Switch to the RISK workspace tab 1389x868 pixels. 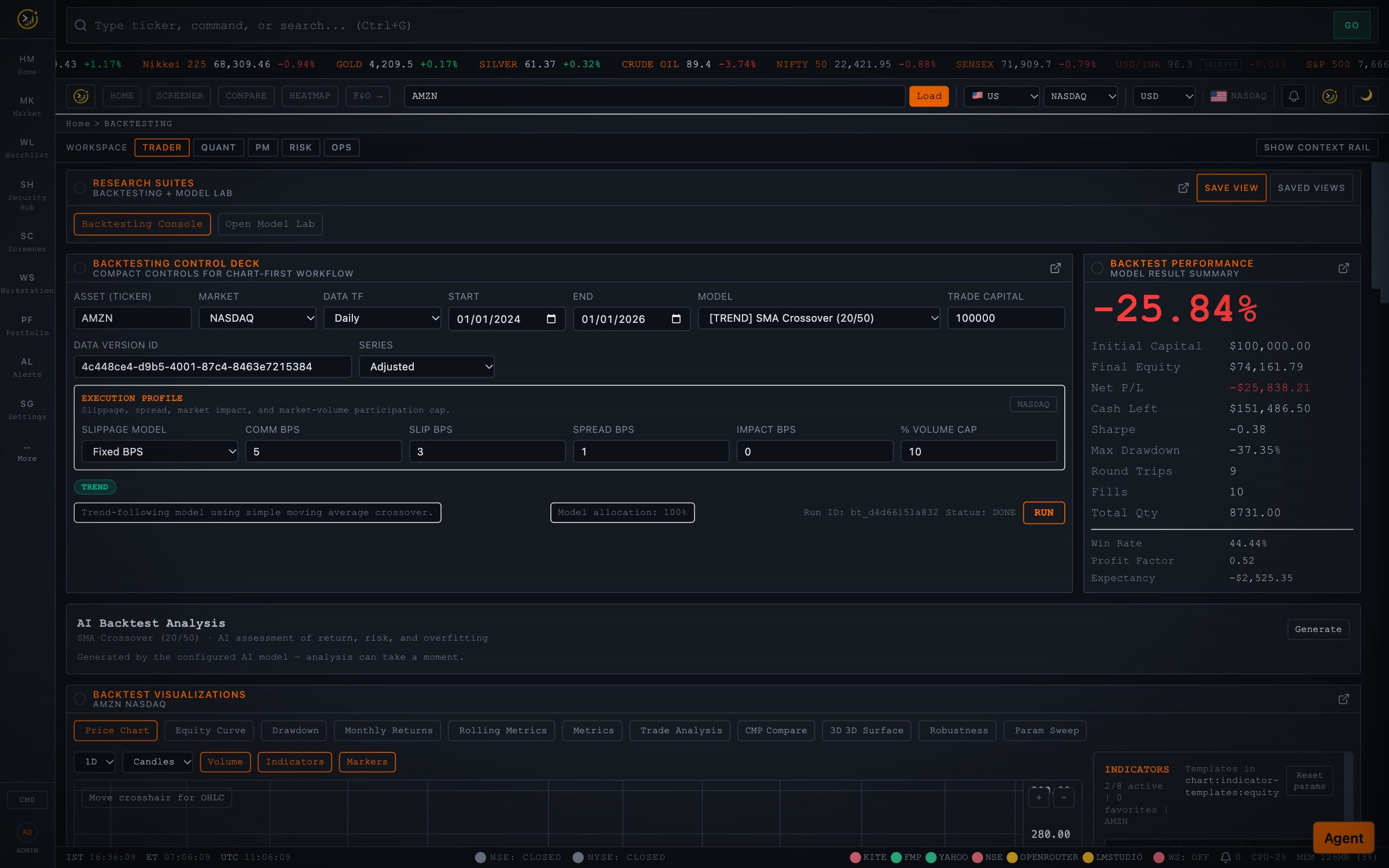(300, 148)
